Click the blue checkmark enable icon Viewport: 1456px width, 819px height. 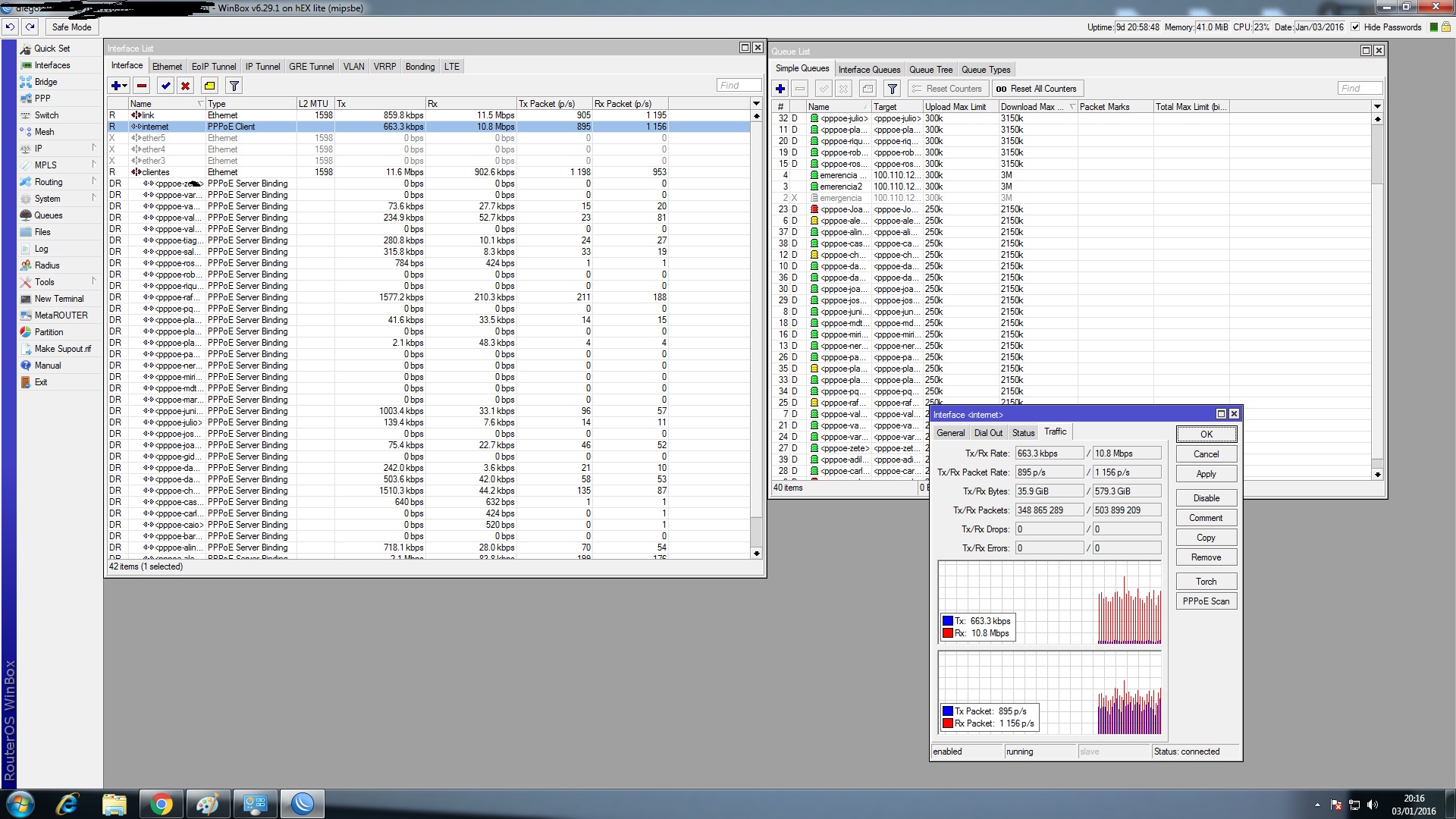(x=165, y=86)
